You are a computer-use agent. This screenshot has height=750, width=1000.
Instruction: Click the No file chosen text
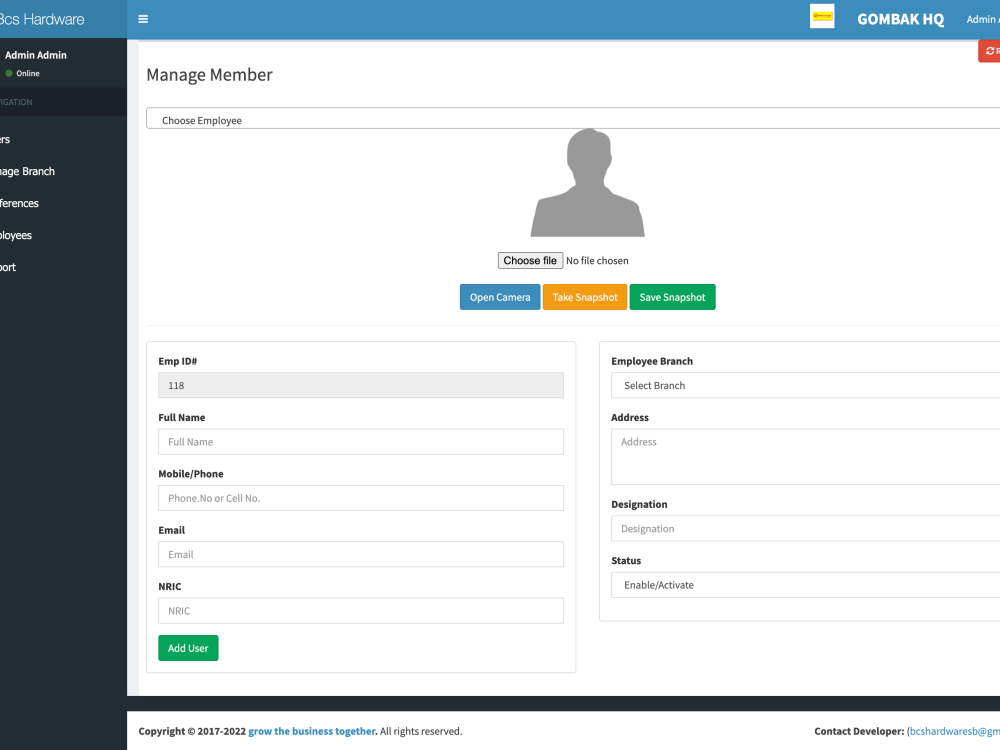[x=597, y=260]
